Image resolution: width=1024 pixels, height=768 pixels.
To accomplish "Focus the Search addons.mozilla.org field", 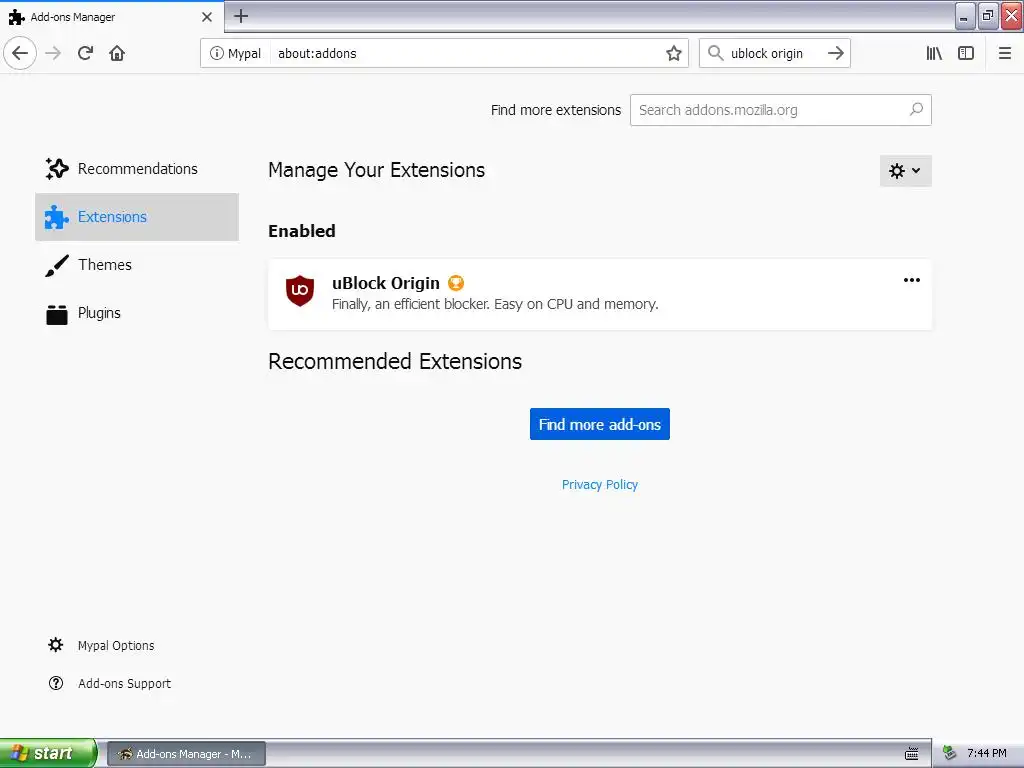I will 780,110.
